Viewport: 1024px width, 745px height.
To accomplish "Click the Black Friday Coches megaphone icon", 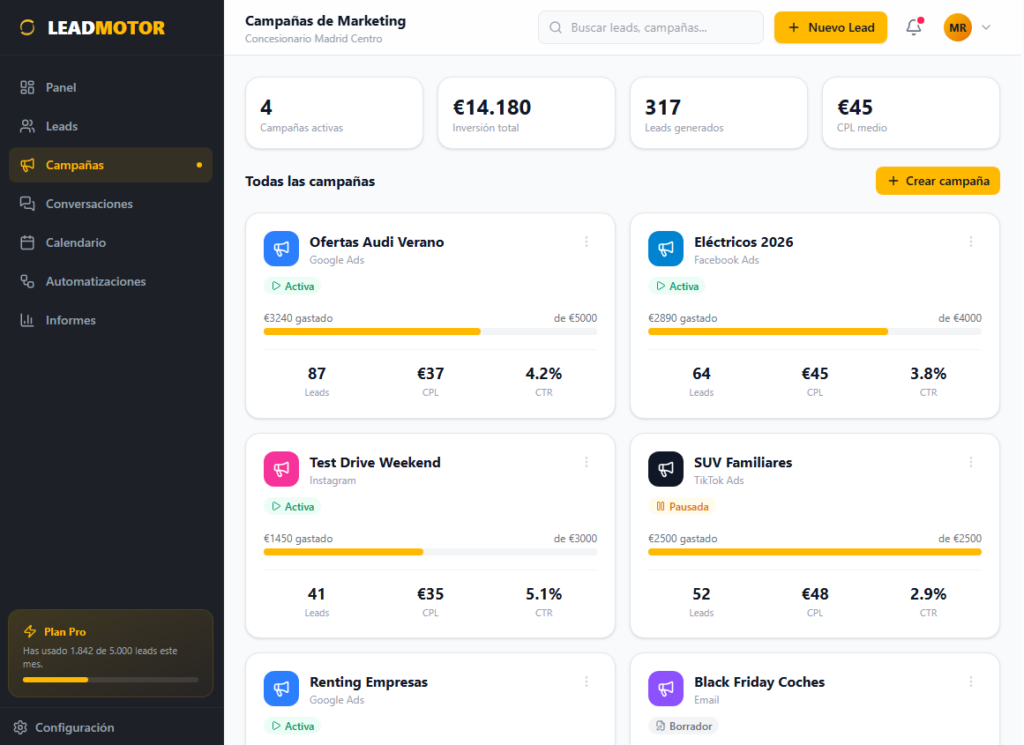I will [665, 689].
